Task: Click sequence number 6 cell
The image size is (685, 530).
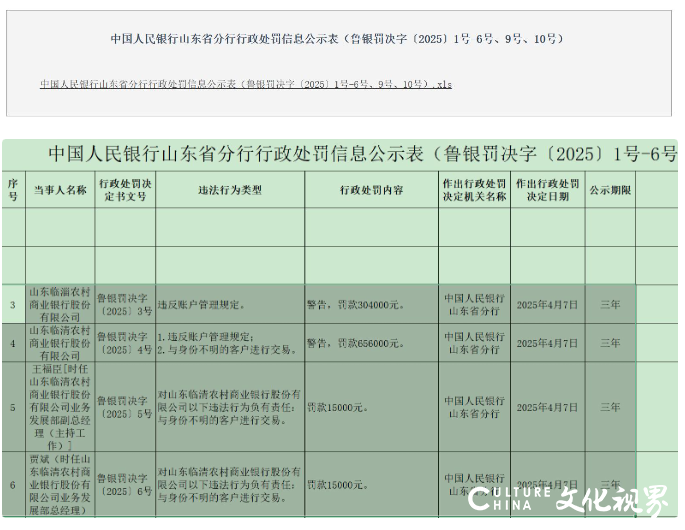Action: pos(14,485)
